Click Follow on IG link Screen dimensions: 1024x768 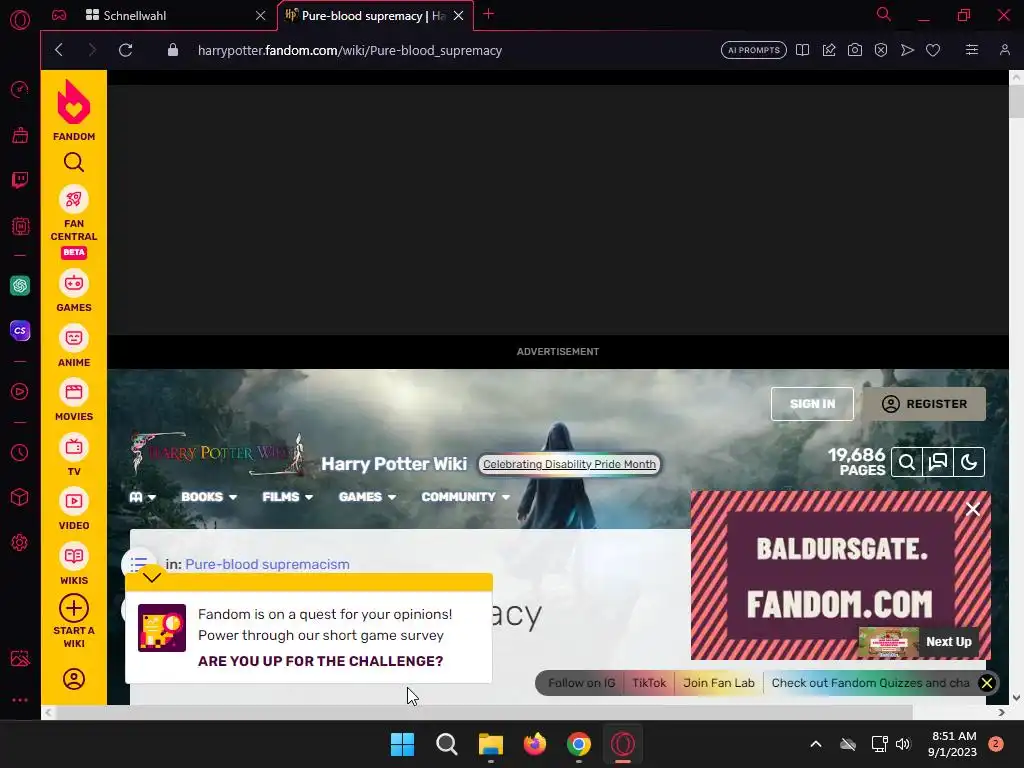(x=582, y=683)
